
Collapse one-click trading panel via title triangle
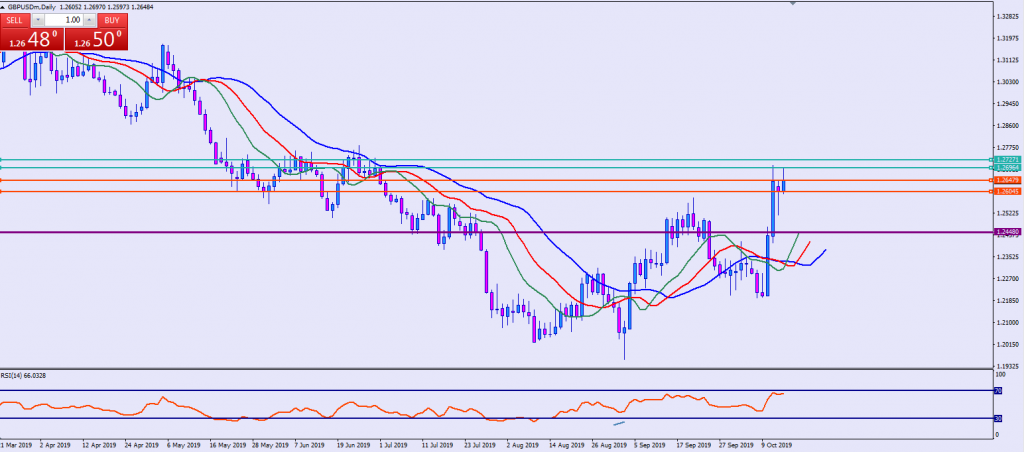[4, 5]
